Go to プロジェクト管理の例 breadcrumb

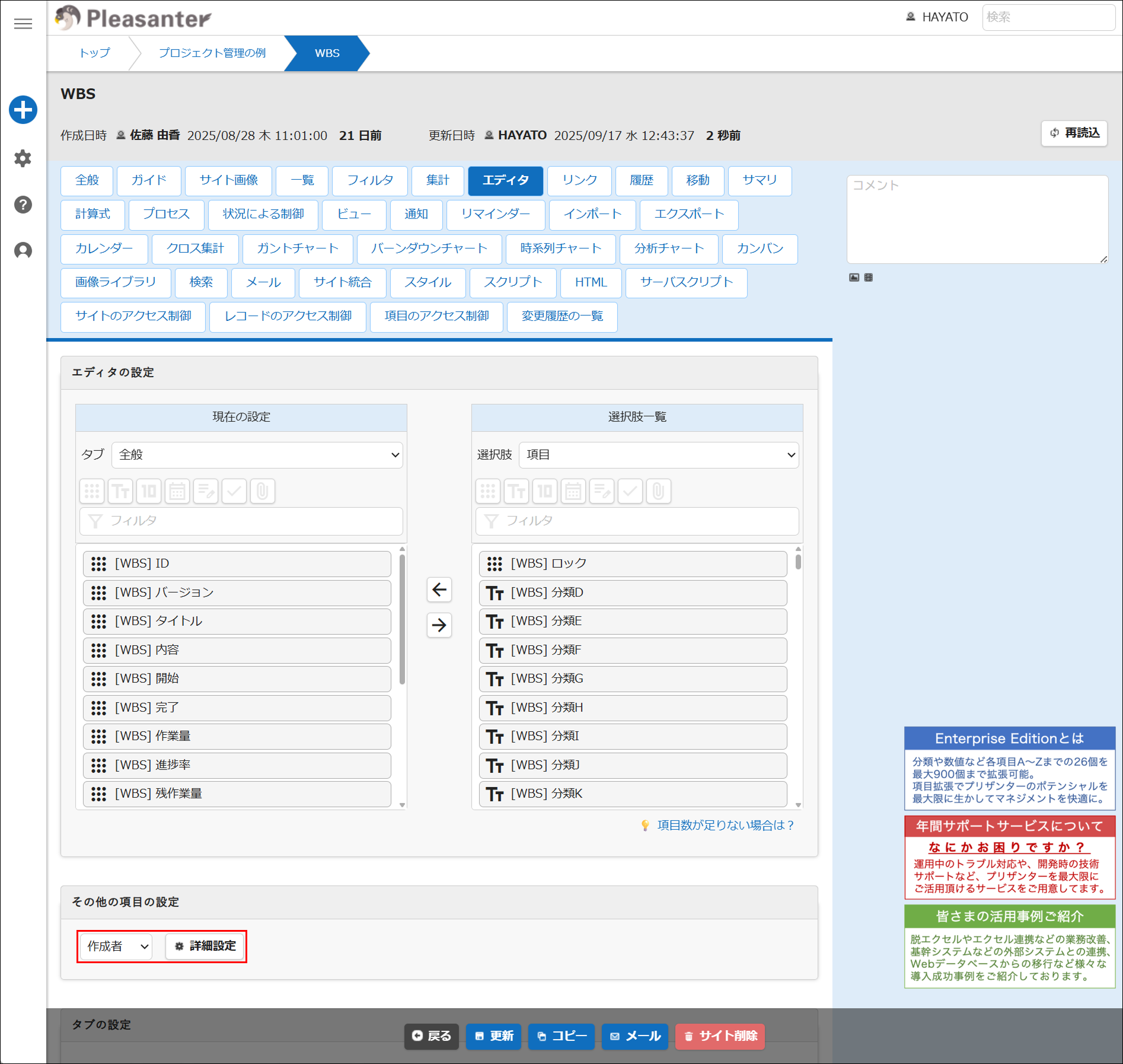coord(212,53)
